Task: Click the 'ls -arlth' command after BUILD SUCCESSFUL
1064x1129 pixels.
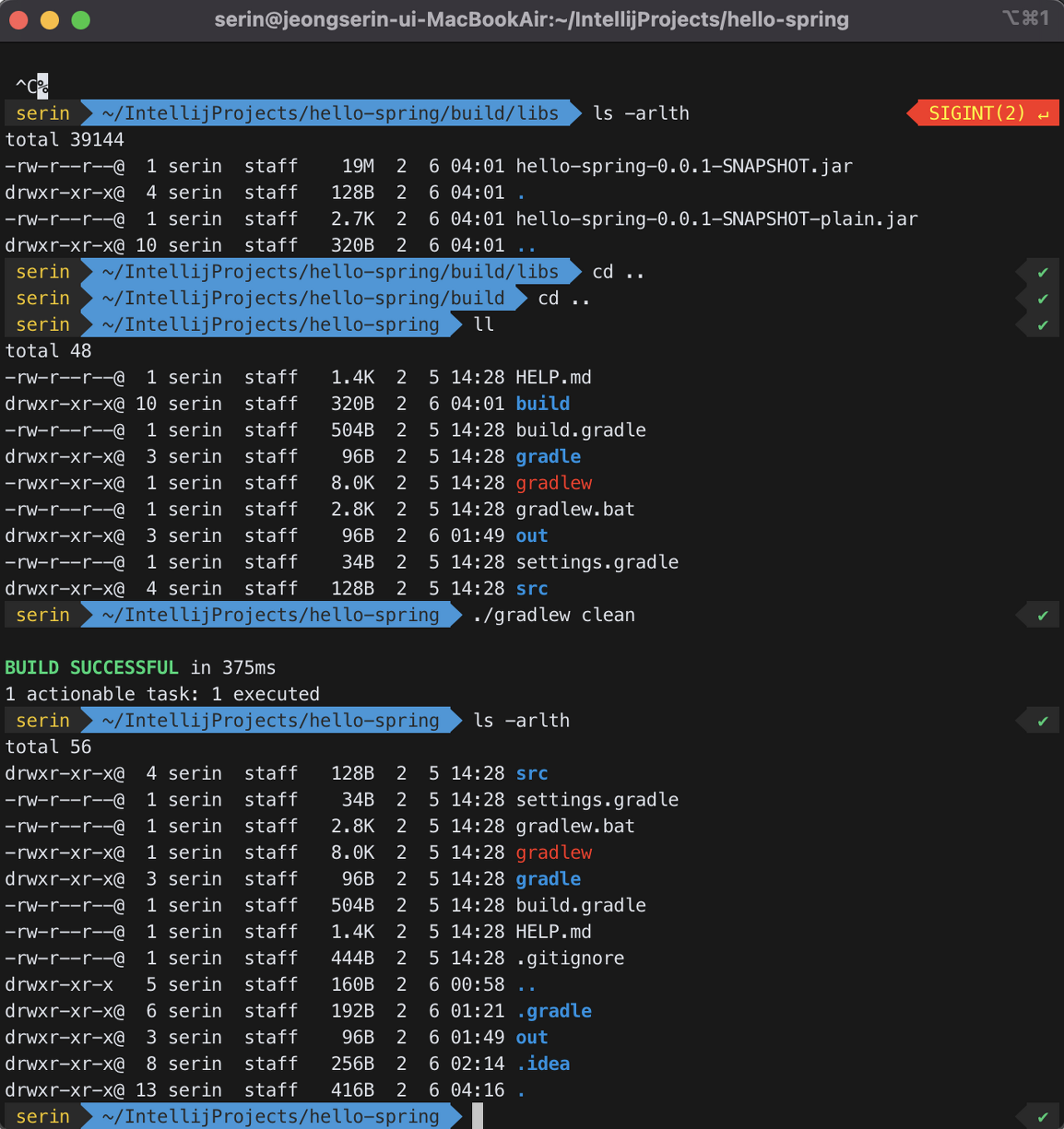Action: (x=521, y=721)
